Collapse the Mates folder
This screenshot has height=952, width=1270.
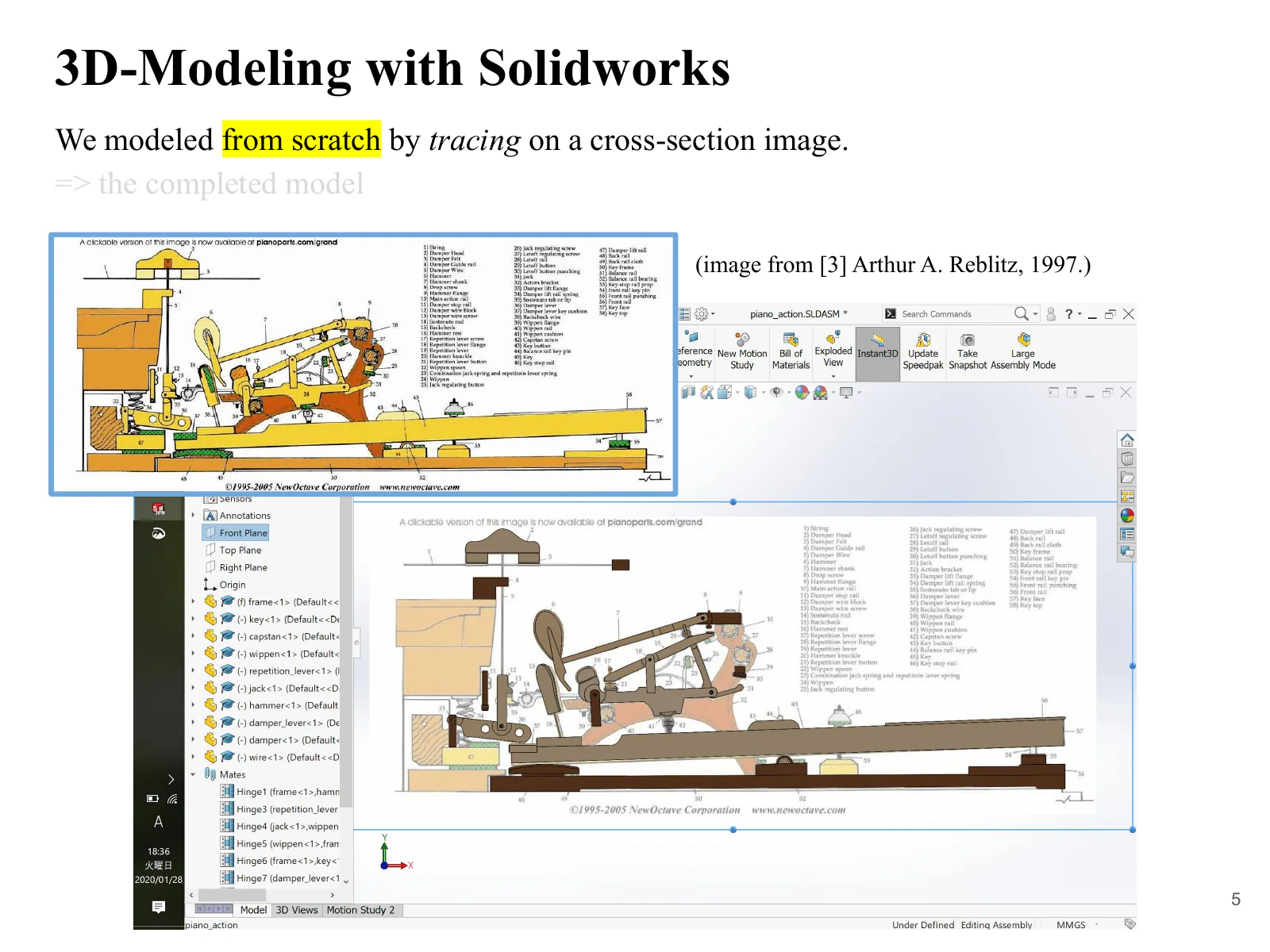[193, 774]
